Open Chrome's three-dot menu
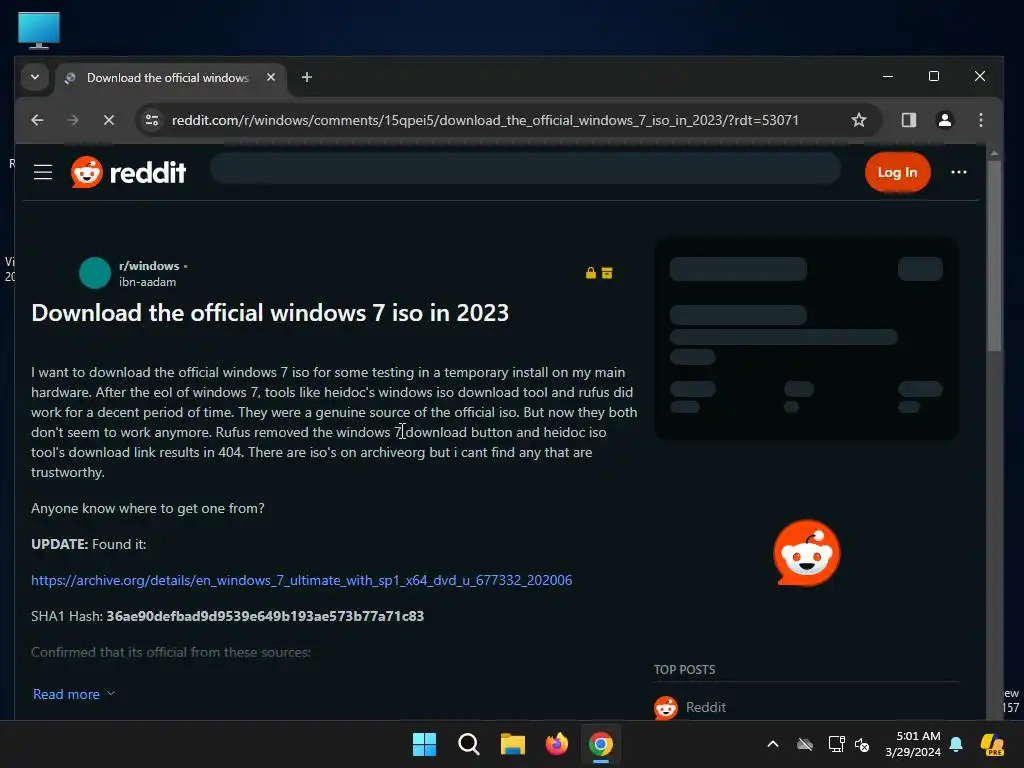Viewport: 1024px width, 768px height. [980, 120]
